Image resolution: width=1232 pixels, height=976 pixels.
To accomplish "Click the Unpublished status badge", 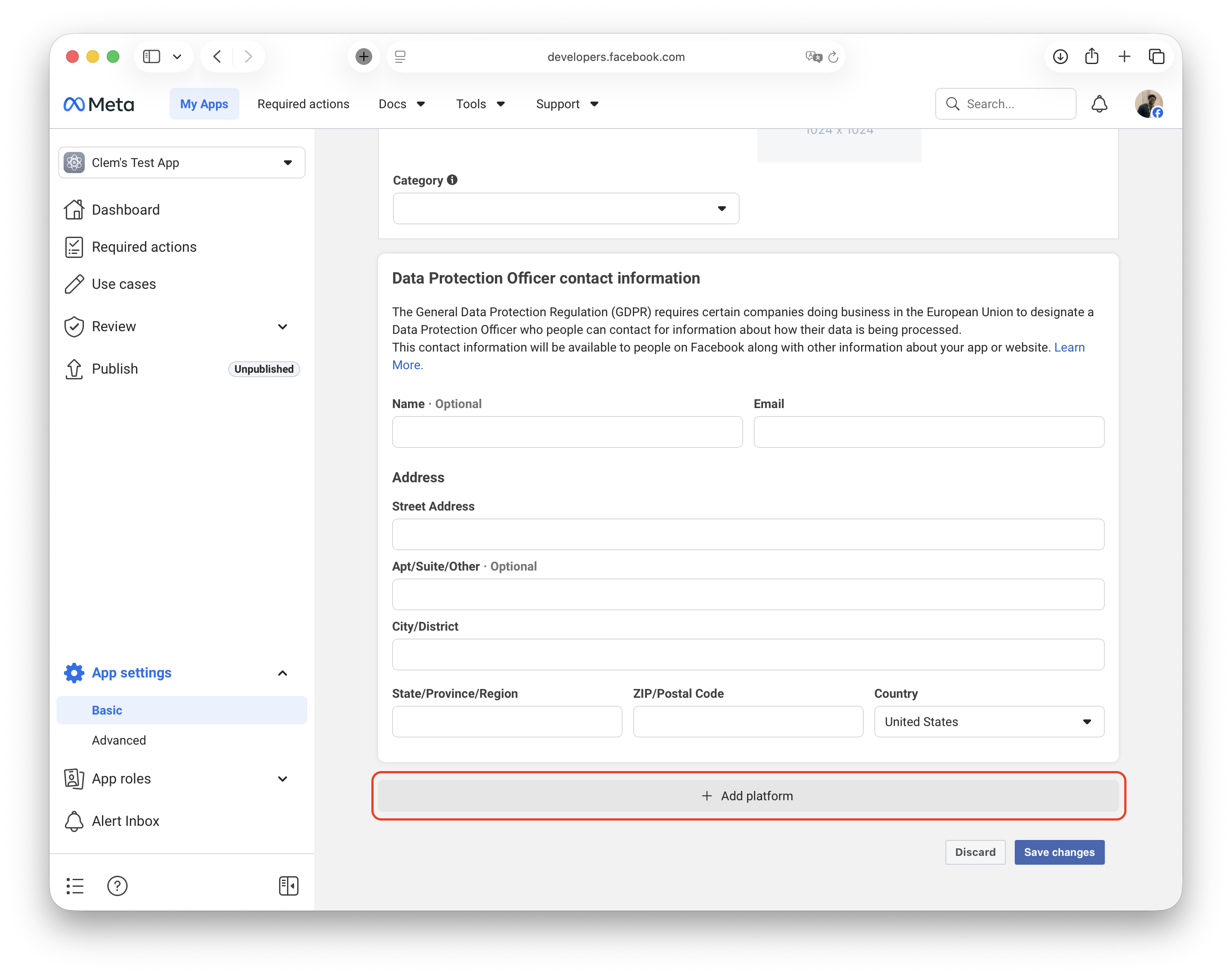I will (264, 369).
